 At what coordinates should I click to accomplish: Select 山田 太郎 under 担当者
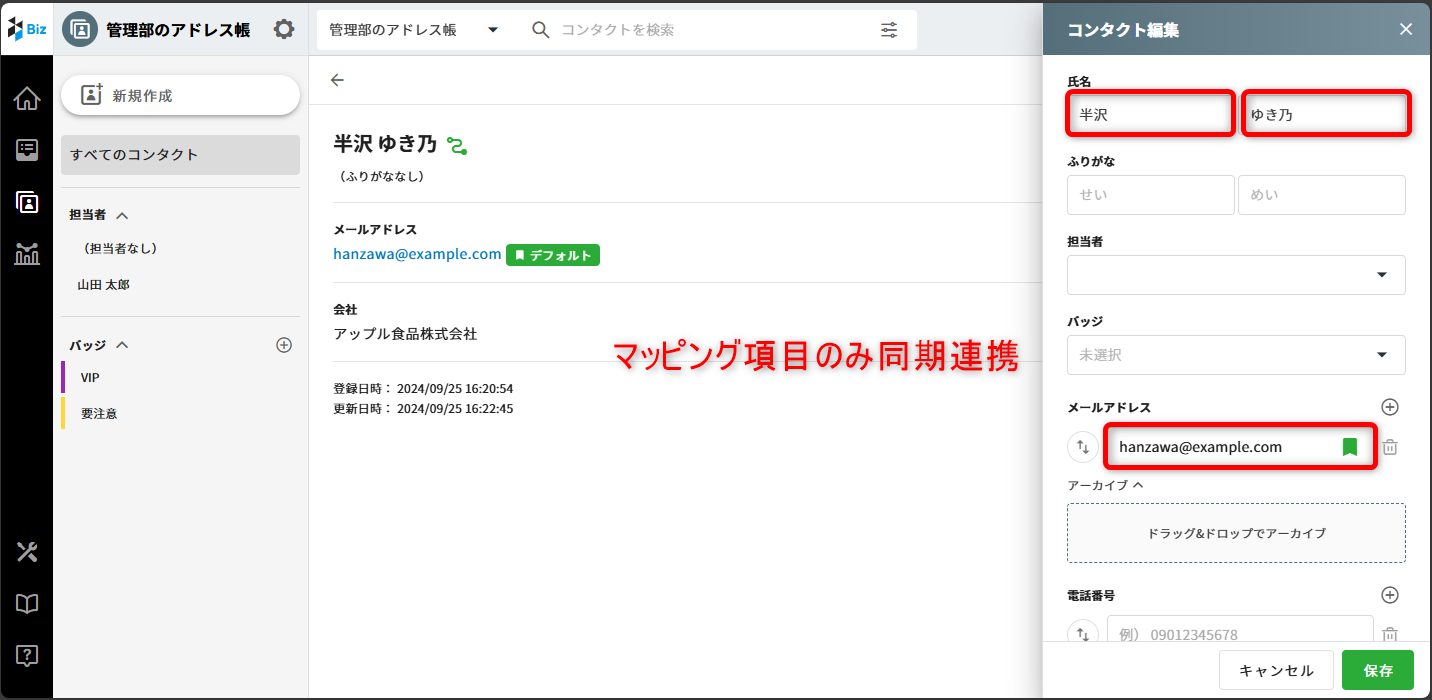coord(104,285)
